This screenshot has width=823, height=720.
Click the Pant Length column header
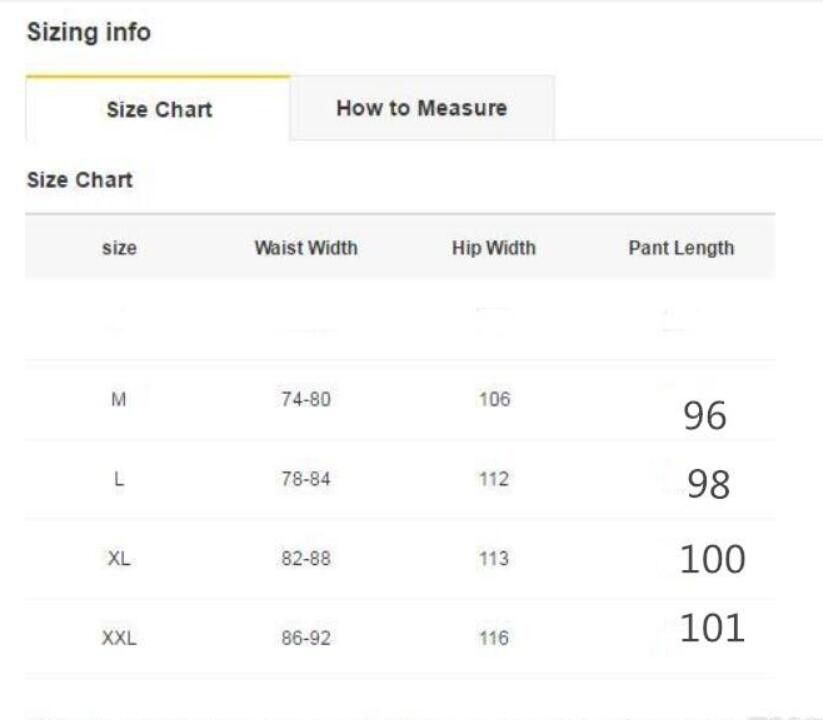pyautogui.click(x=681, y=248)
